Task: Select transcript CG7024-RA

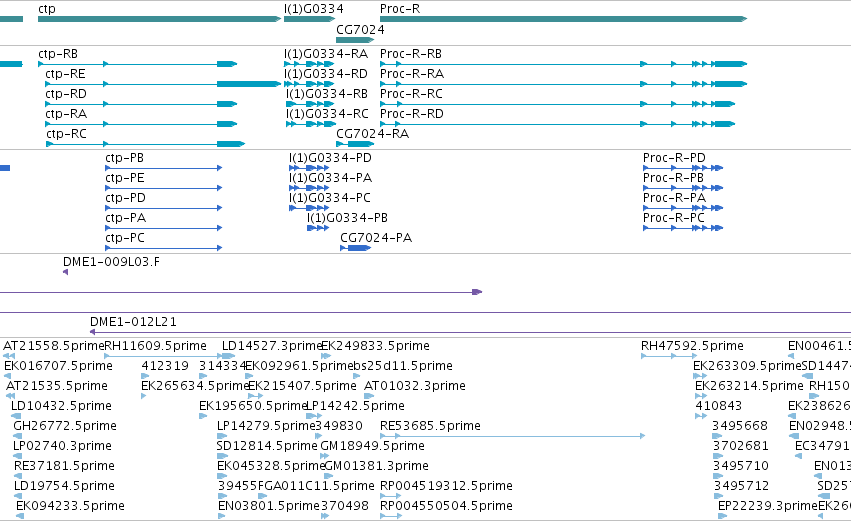Action: (372, 134)
